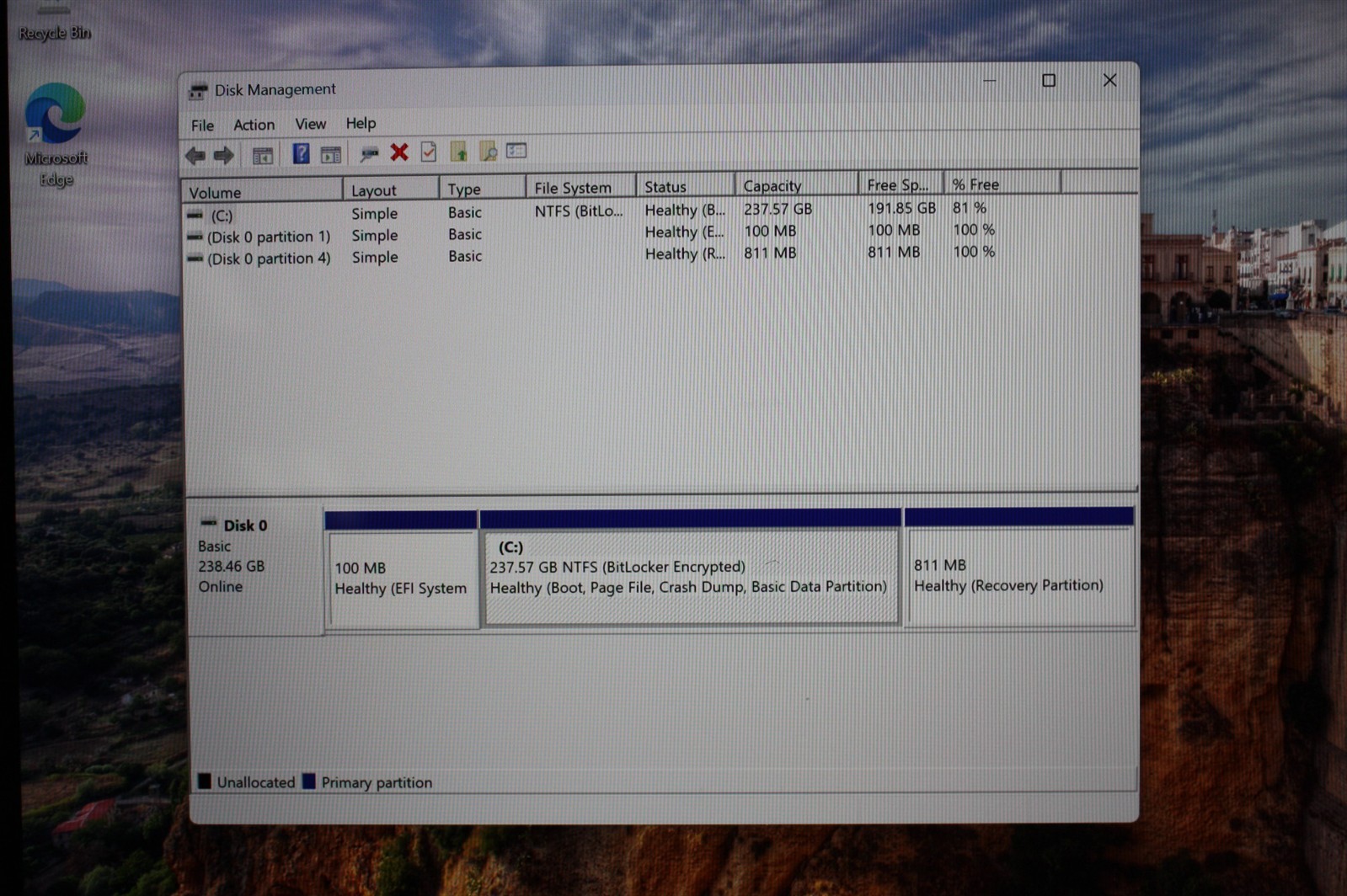Click the red X Delete toolbar icon

pyautogui.click(x=399, y=152)
